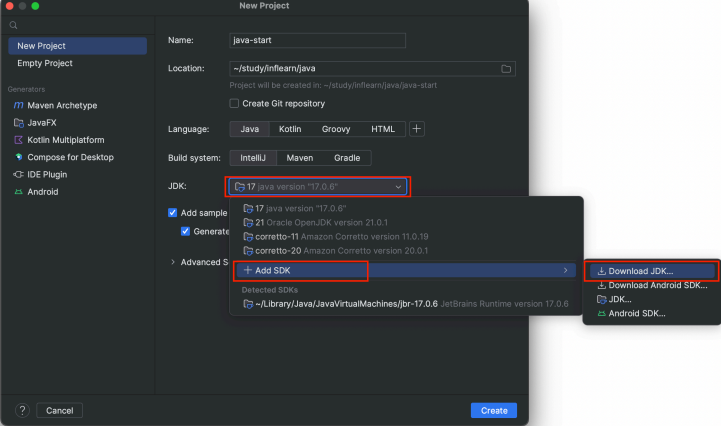Click the search magnifier icon in sidebar
The height and width of the screenshot is (426, 721).
13,25
